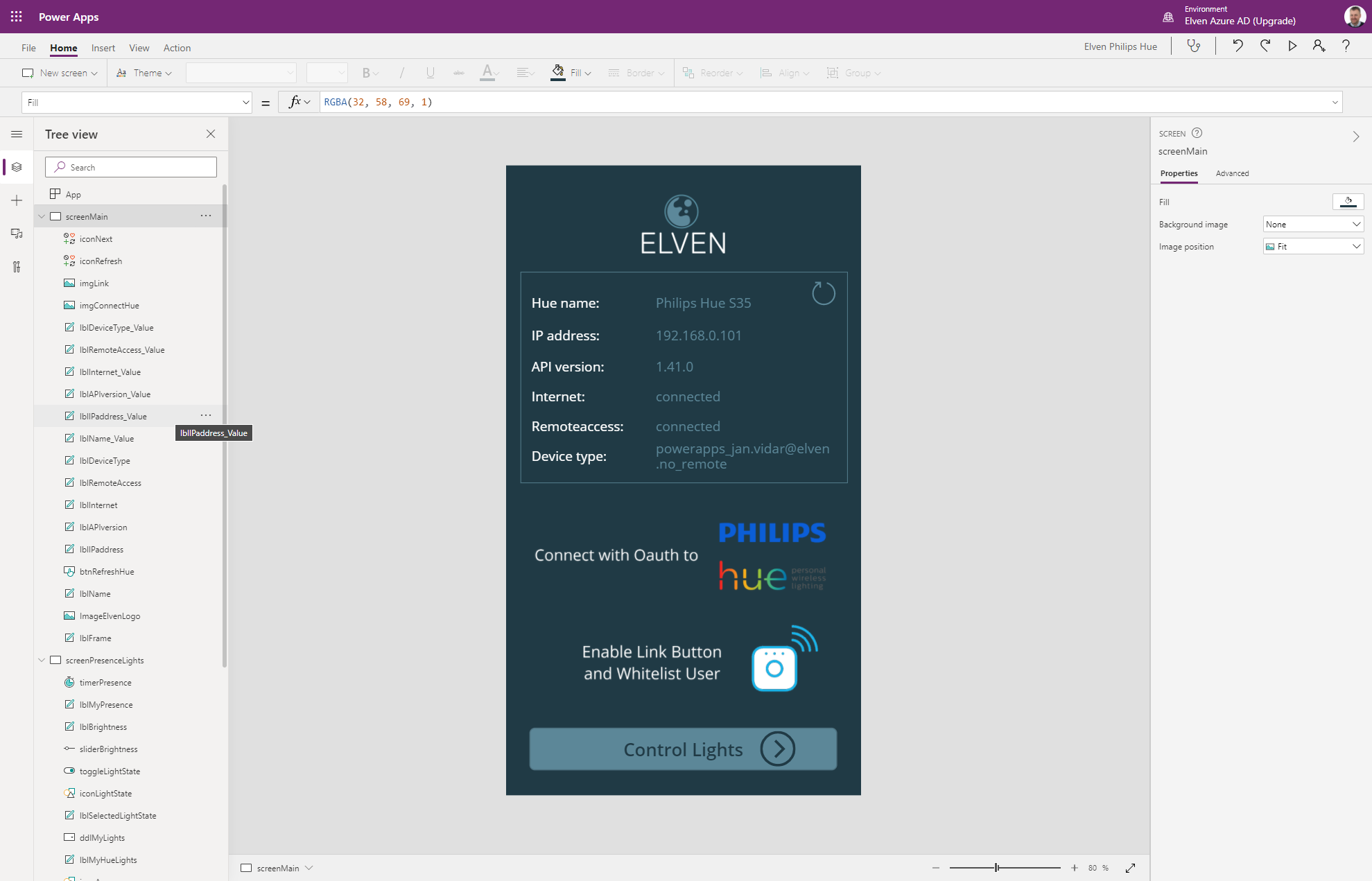Image resolution: width=1372 pixels, height=881 pixels.
Task: Click the Control Lights next arrow icon
Action: [x=778, y=749]
